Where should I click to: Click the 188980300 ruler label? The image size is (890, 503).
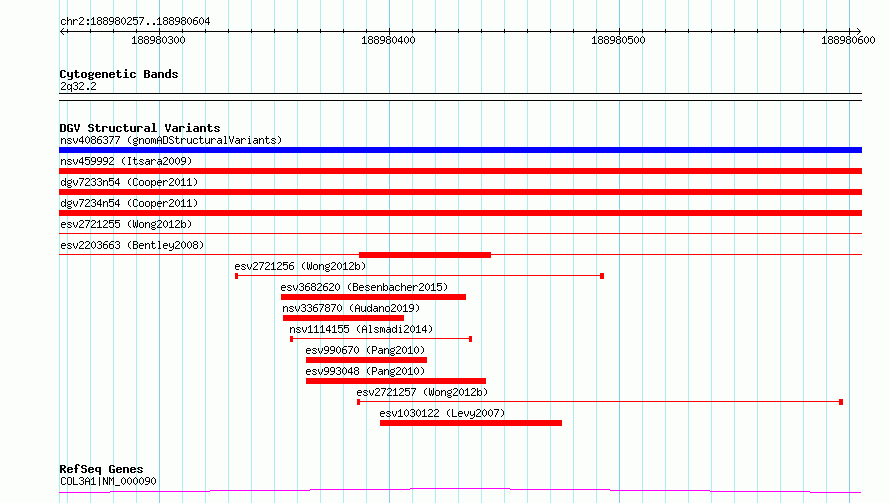tap(158, 40)
